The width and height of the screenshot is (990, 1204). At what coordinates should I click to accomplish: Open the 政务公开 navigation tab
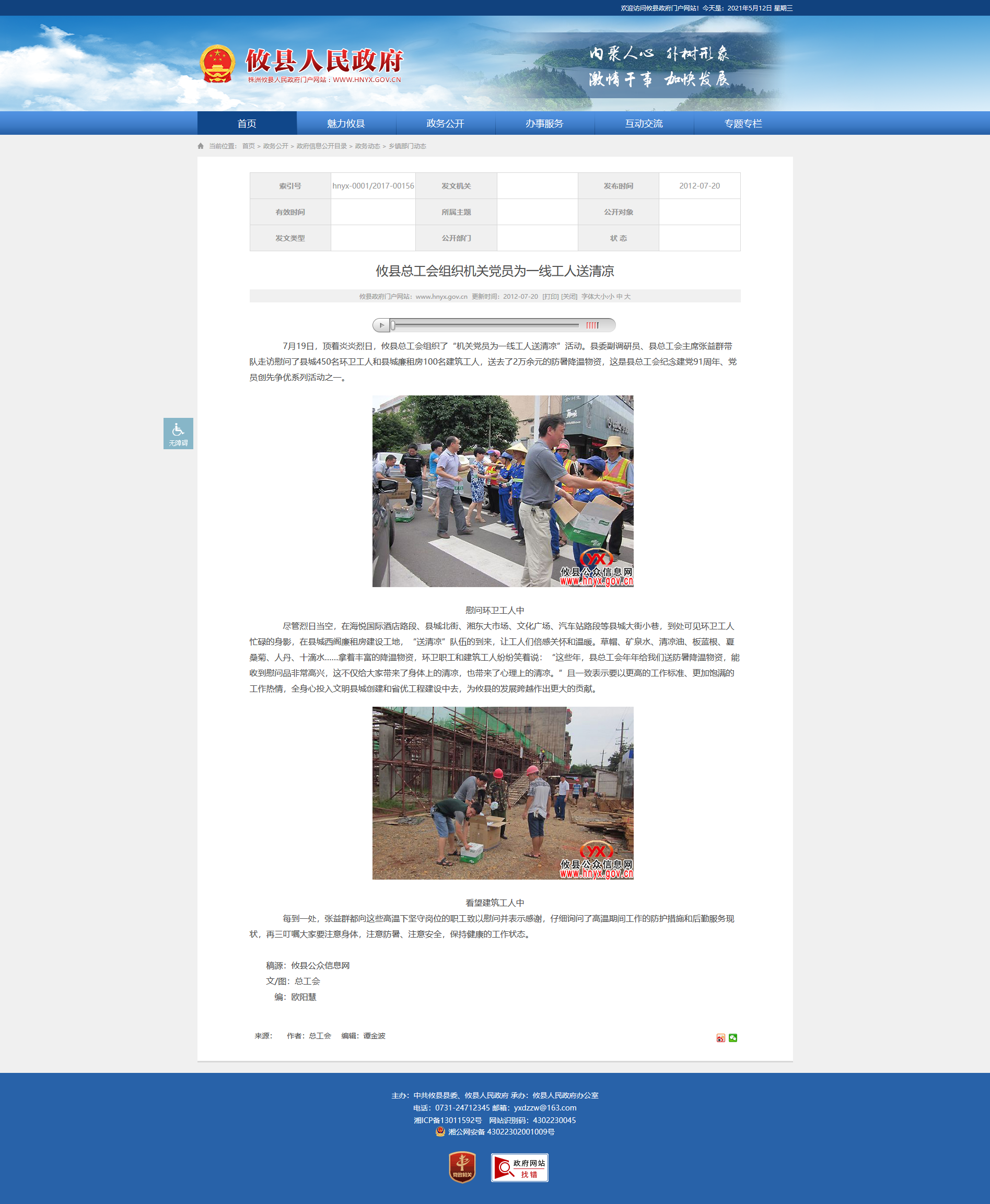pos(446,123)
